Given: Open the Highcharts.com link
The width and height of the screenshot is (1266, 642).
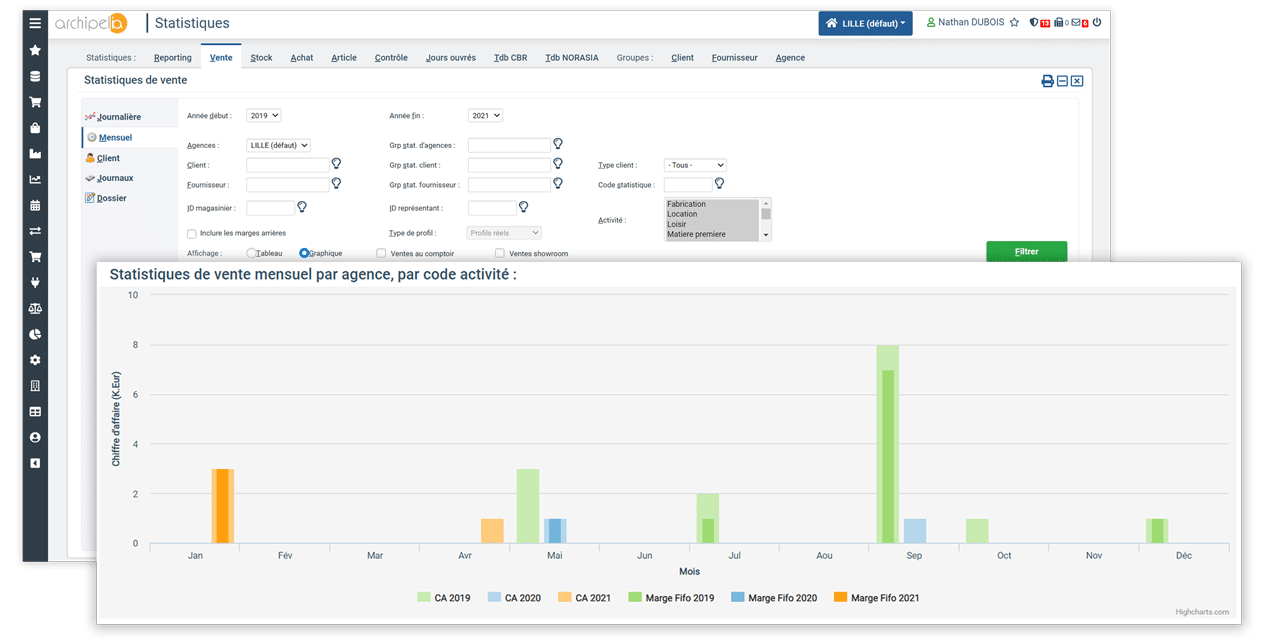Looking at the screenshot, I should pos(1202,612).
